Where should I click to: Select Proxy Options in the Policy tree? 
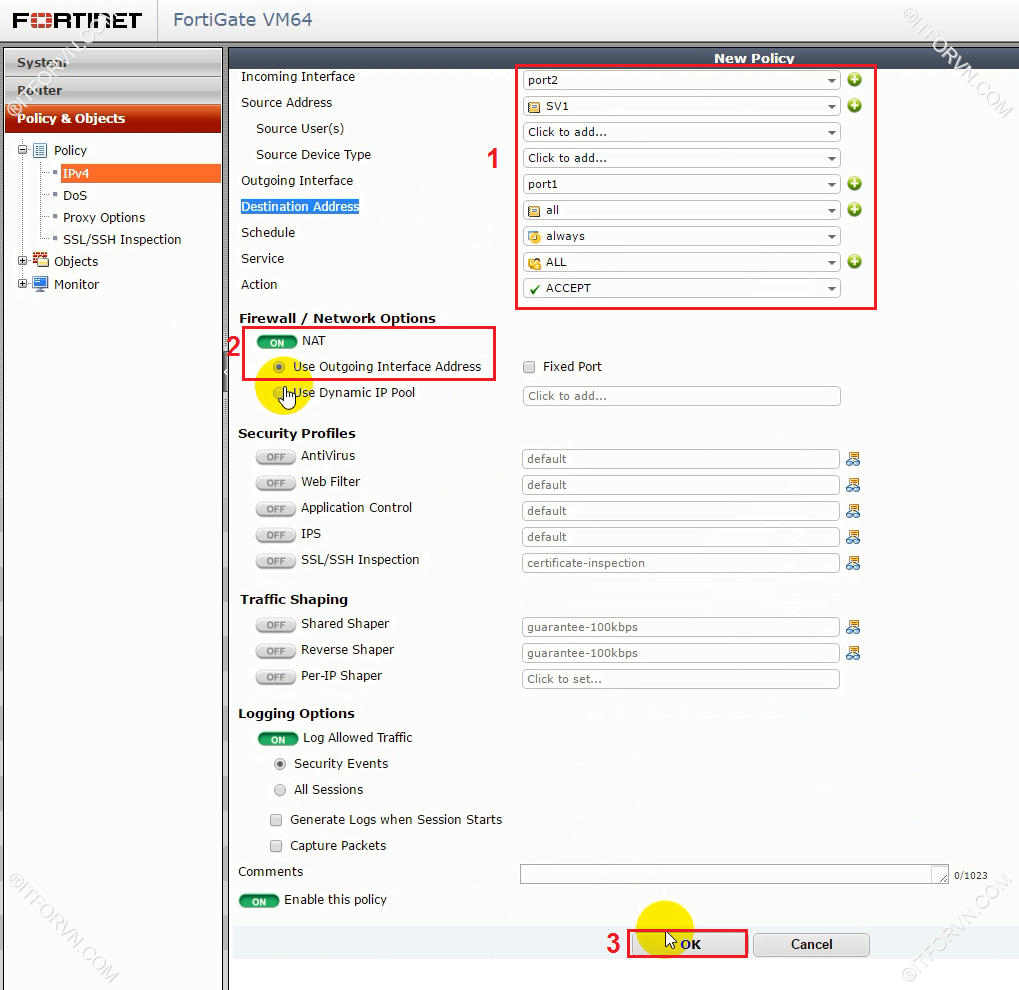[104, 217]
